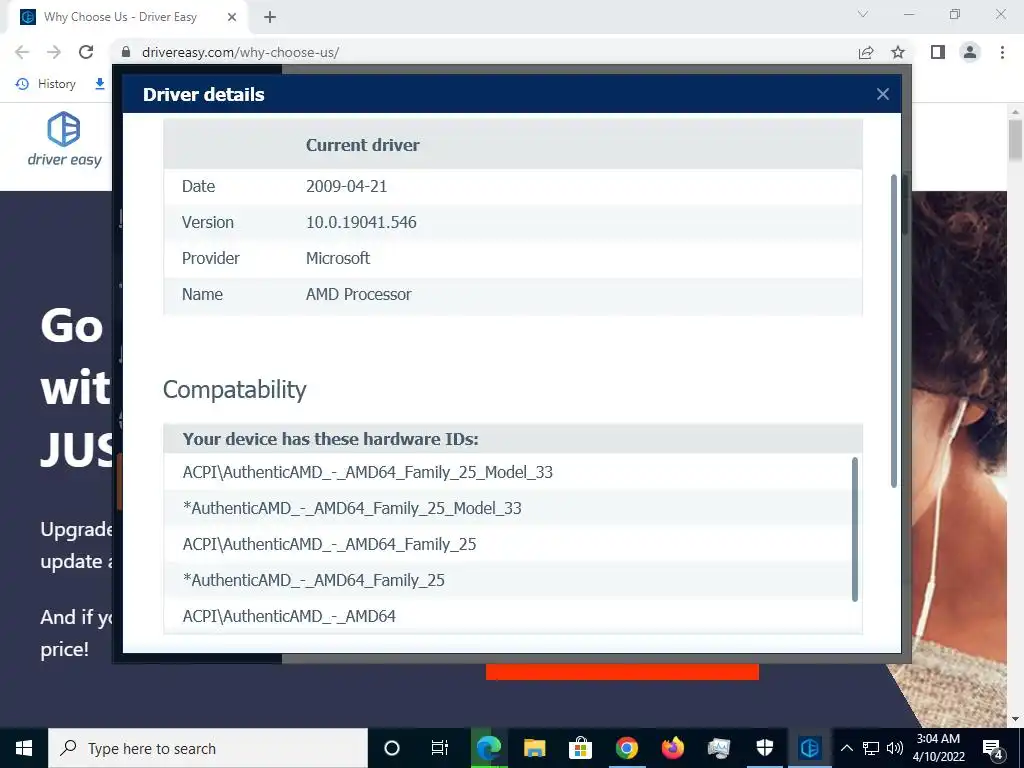The width and height of the screenshot is (1024, 768).
Task: Open Chrome tab search chevron
Action: (x=863, y=14)
